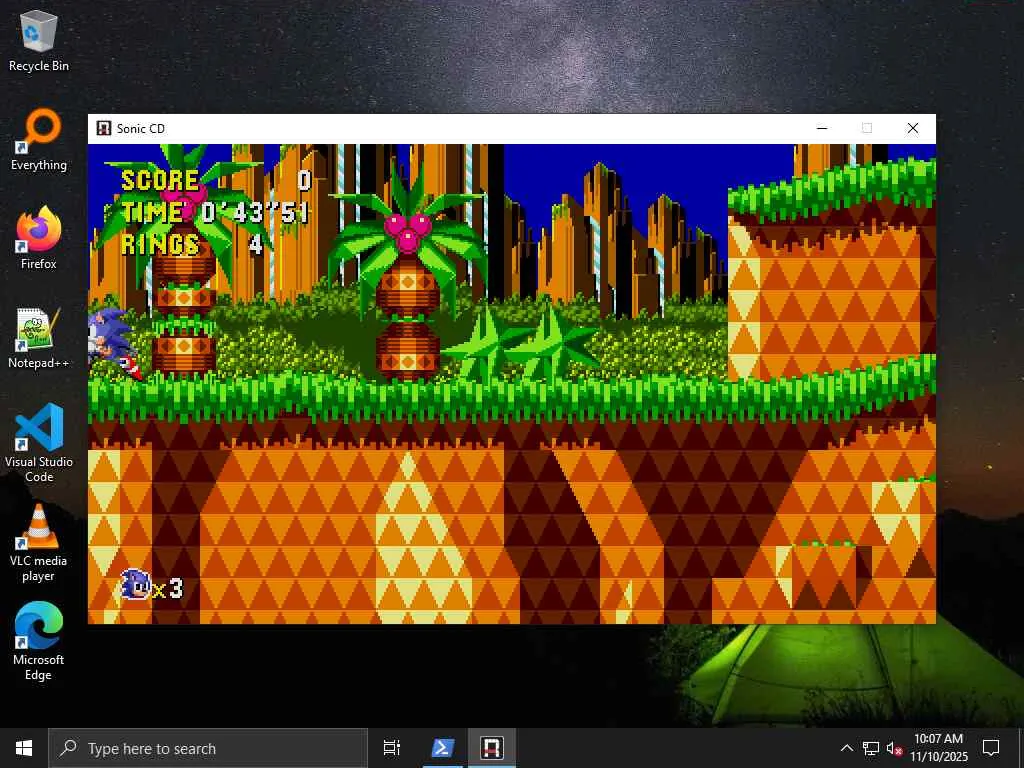Click the RINGS label in the game HUD

[160, 244]
